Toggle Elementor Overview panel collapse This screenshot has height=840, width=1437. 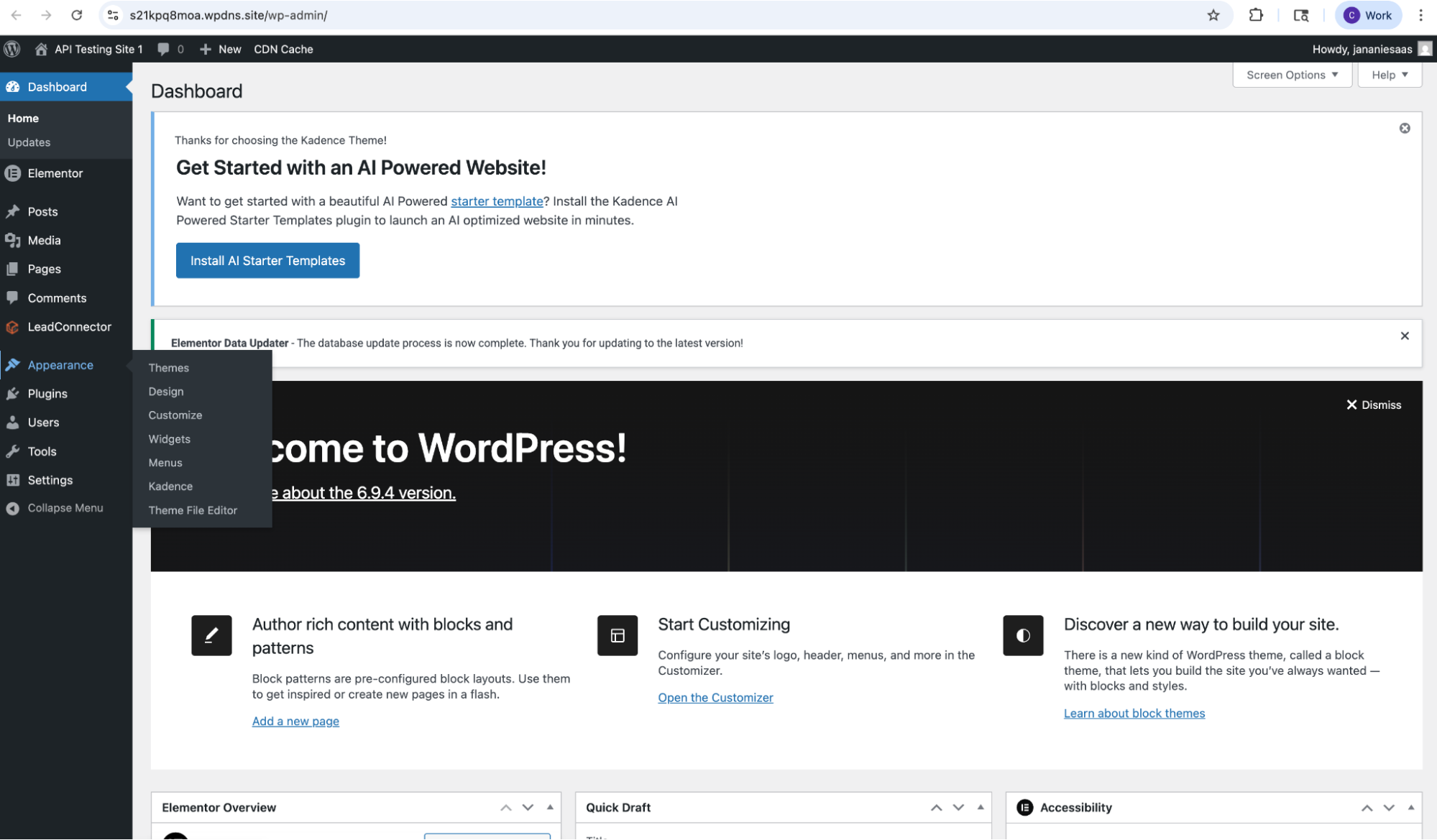(x=550, y=808)
